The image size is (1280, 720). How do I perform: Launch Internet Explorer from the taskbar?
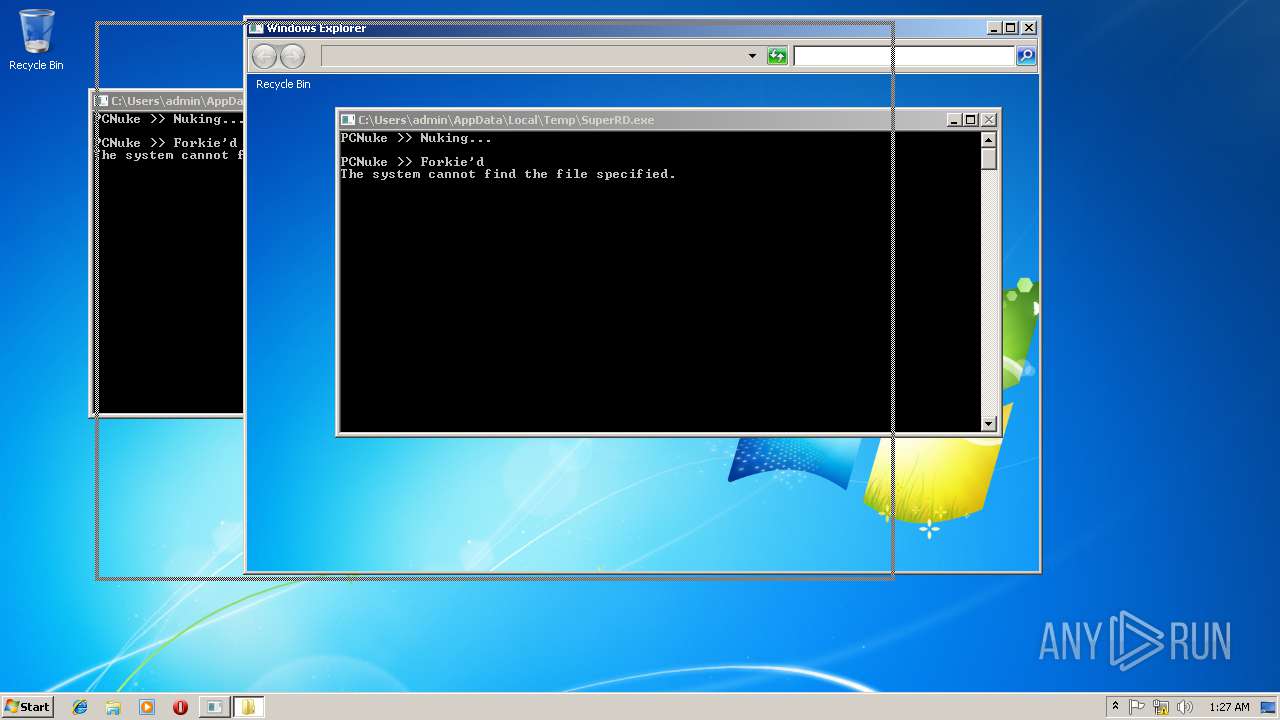(80, 707)
